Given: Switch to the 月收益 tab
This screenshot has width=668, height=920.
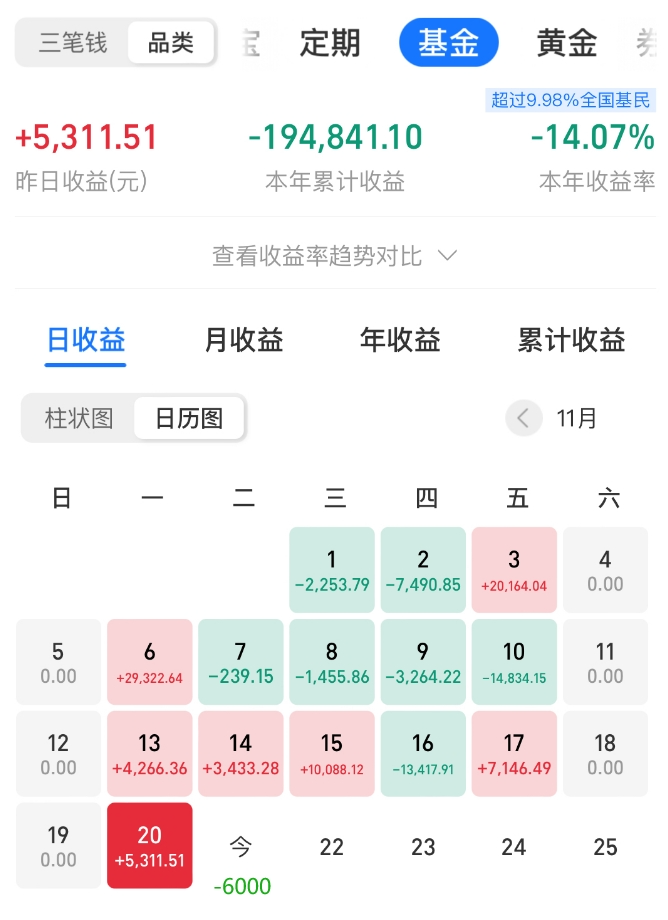Looking at the screenshot, I should pyautogui.click(x=243, y=340).
